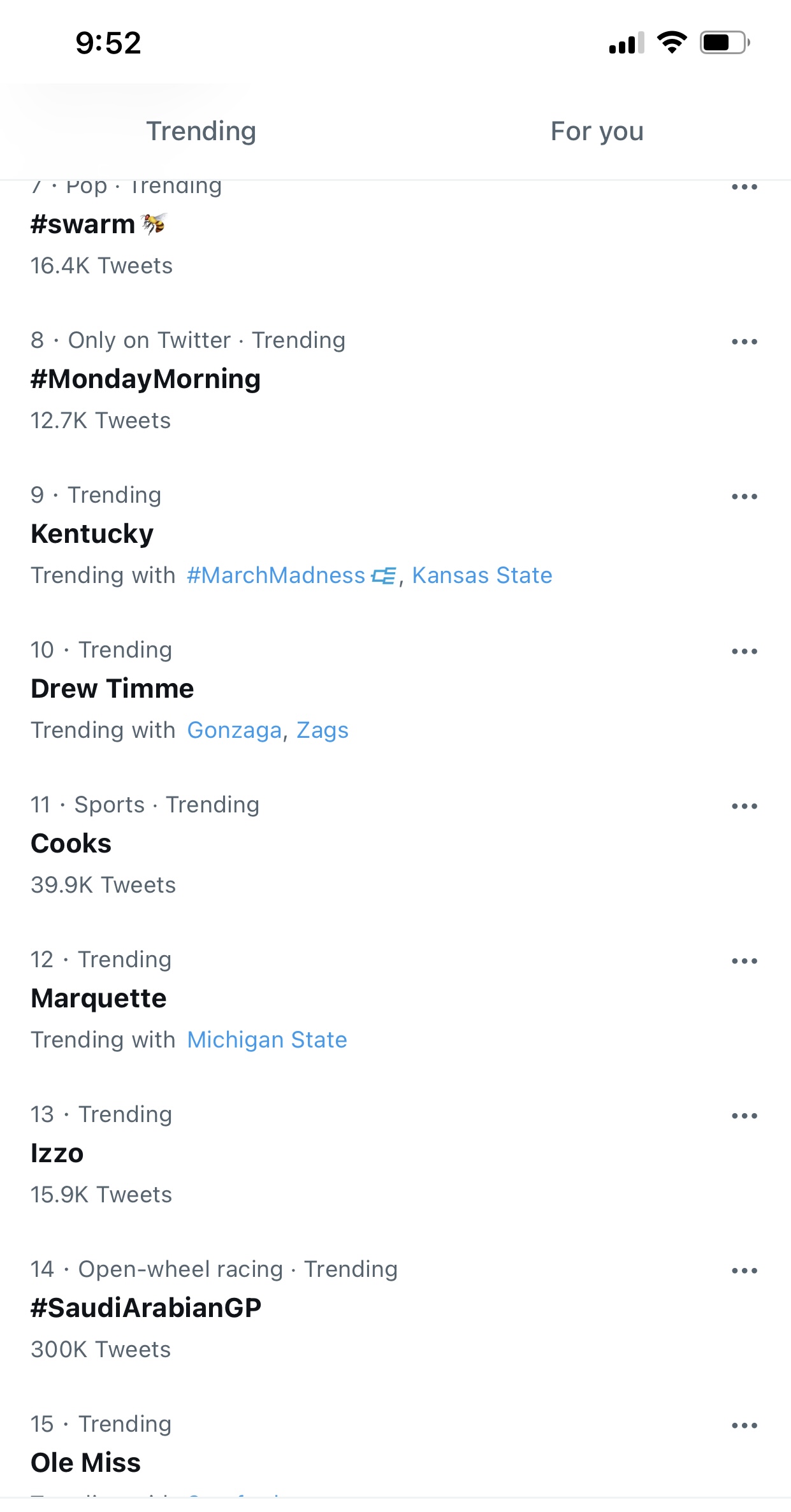Viewport: 791px width, 1512px height.
Task: Open more options for Marquette trend
Action: [744, 961]
